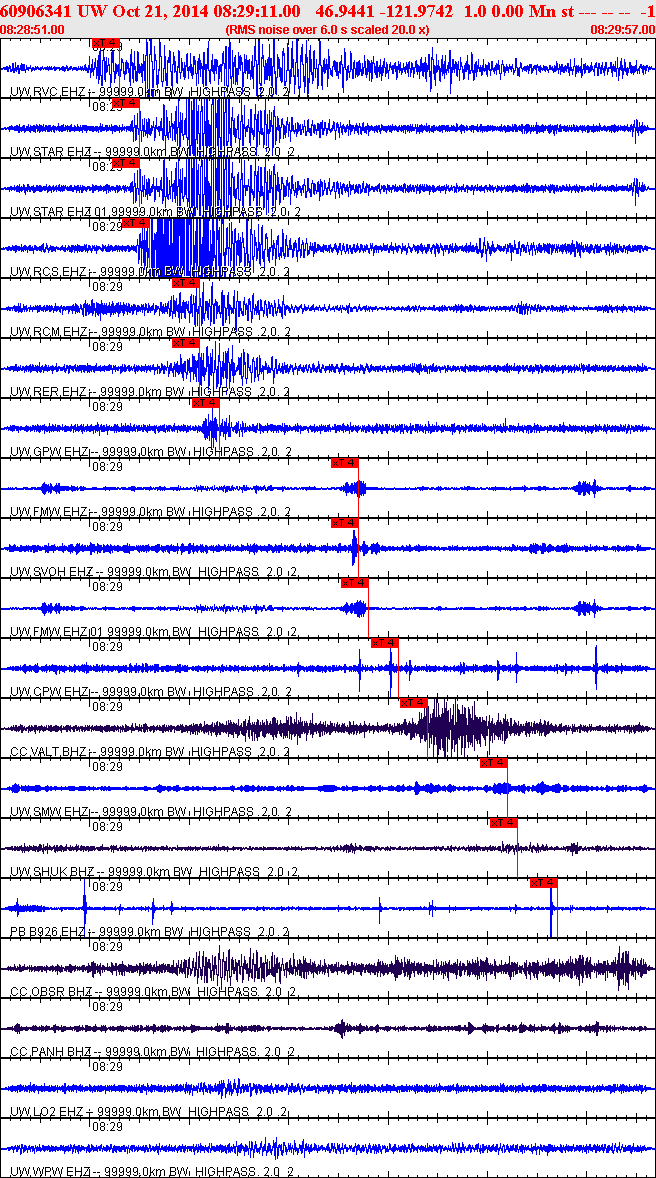Click the RMS noise scaling text
Screen dimensions: 656x1178
(328, 29)
